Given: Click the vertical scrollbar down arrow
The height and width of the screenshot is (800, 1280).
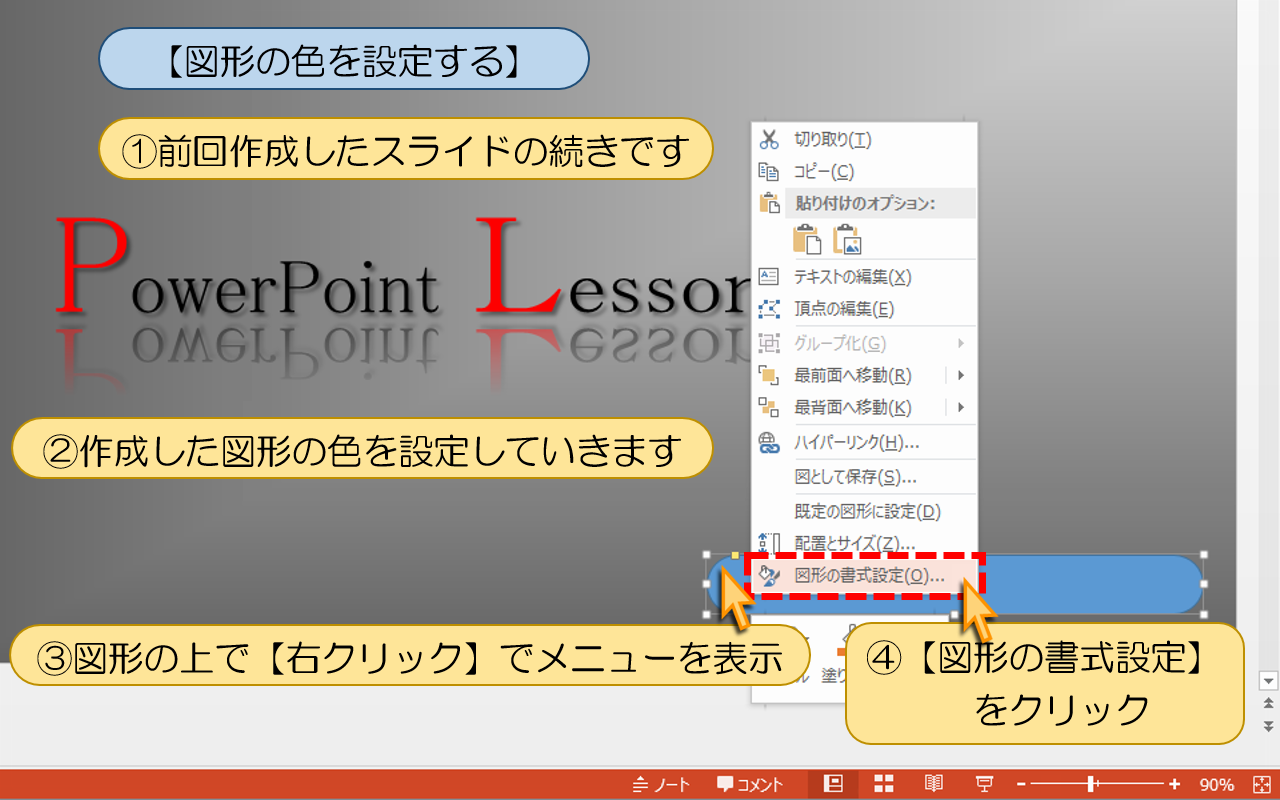Looking at the screenshot, I should coord(1269,680).
